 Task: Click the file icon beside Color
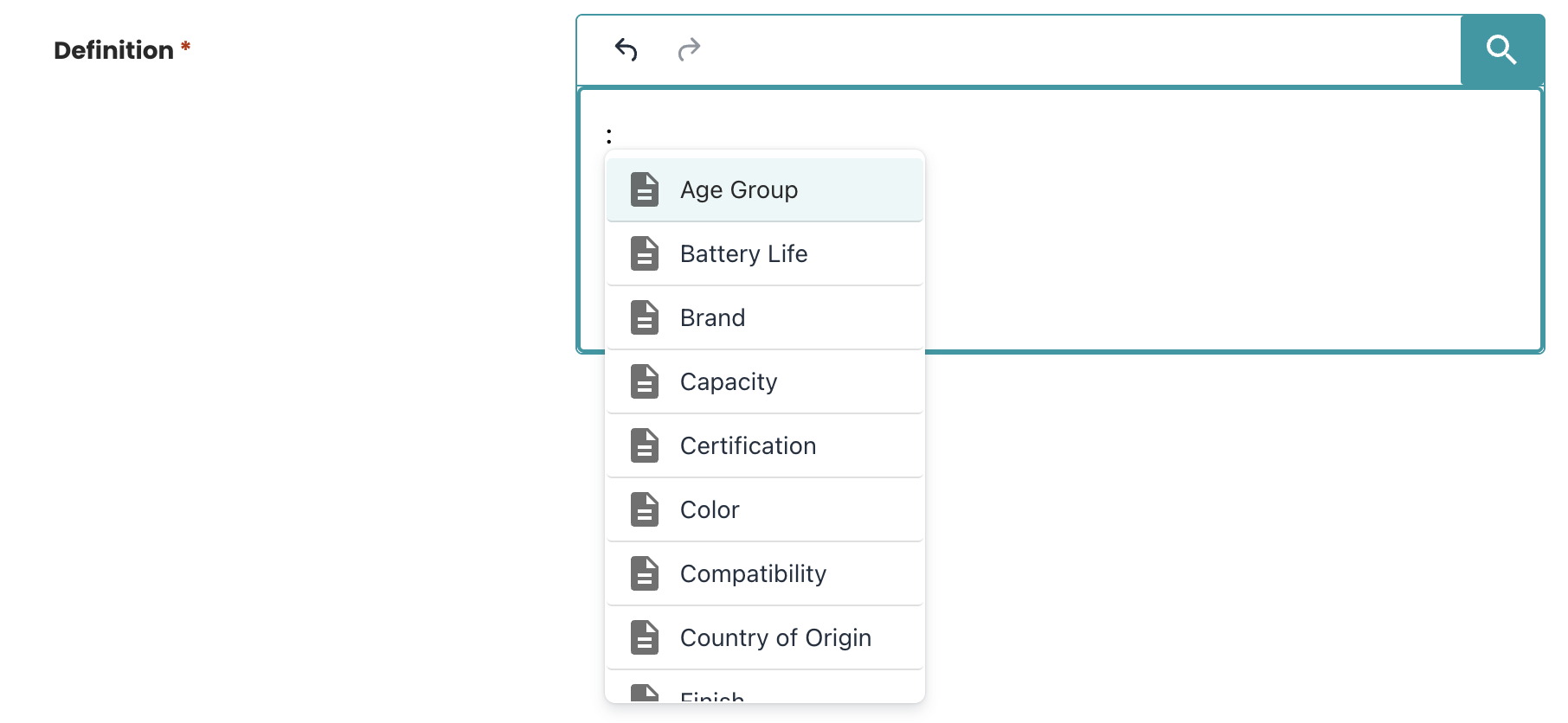pos(645,509)
